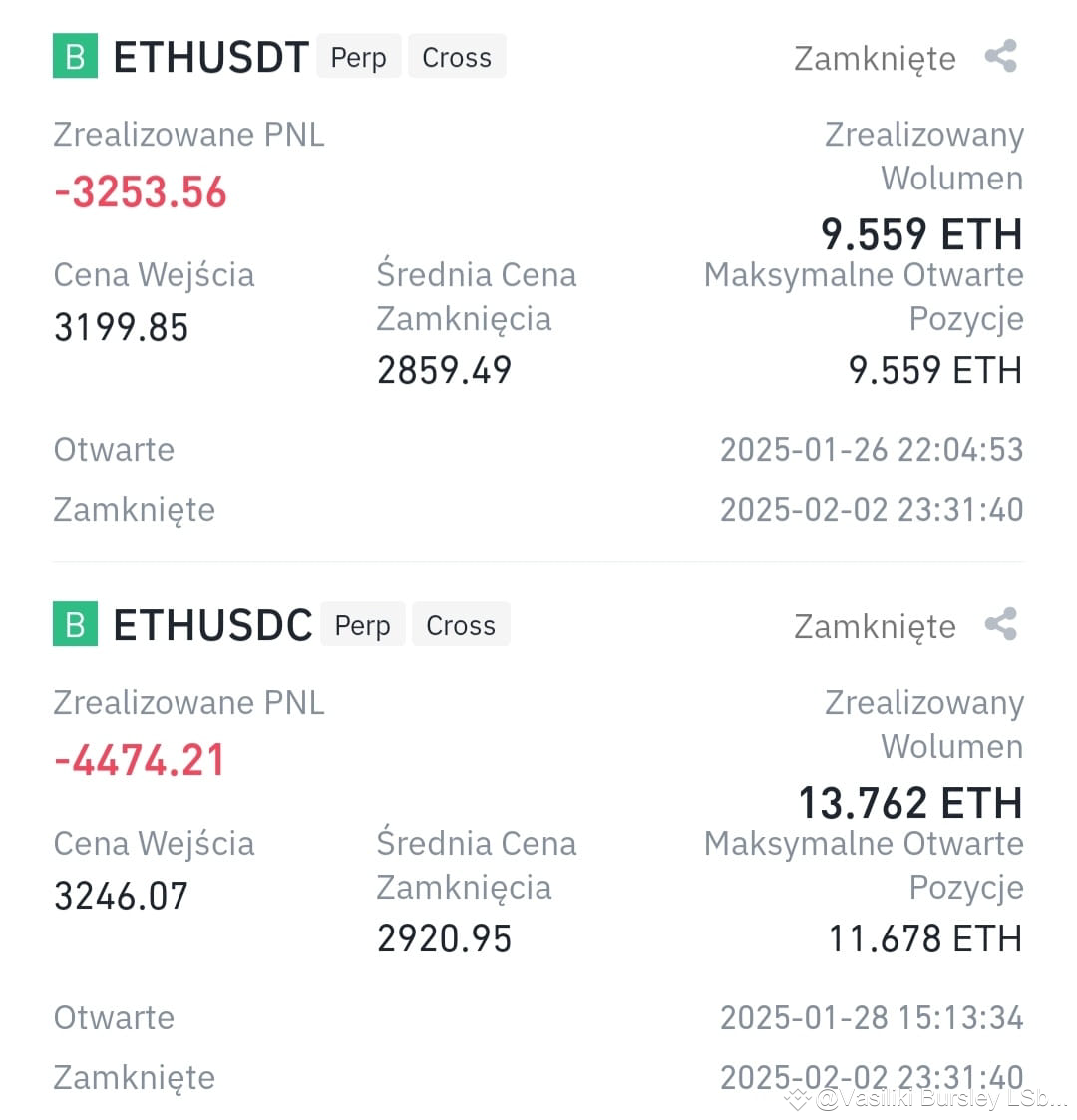Click the ETHUSDT Zamknięte status label
The height and width of the screenshot is (1120, 1077).
point(875,59)
